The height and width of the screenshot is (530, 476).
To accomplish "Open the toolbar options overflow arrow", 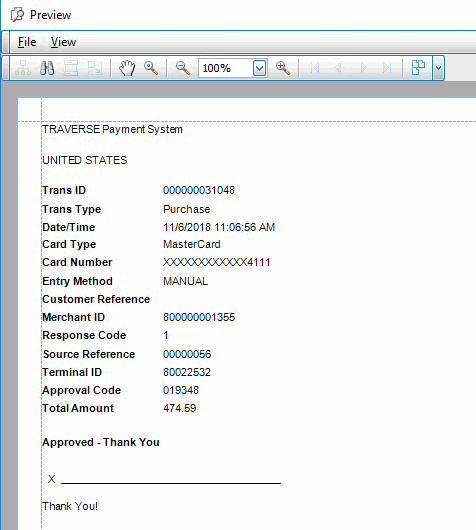I will point(438,68).
